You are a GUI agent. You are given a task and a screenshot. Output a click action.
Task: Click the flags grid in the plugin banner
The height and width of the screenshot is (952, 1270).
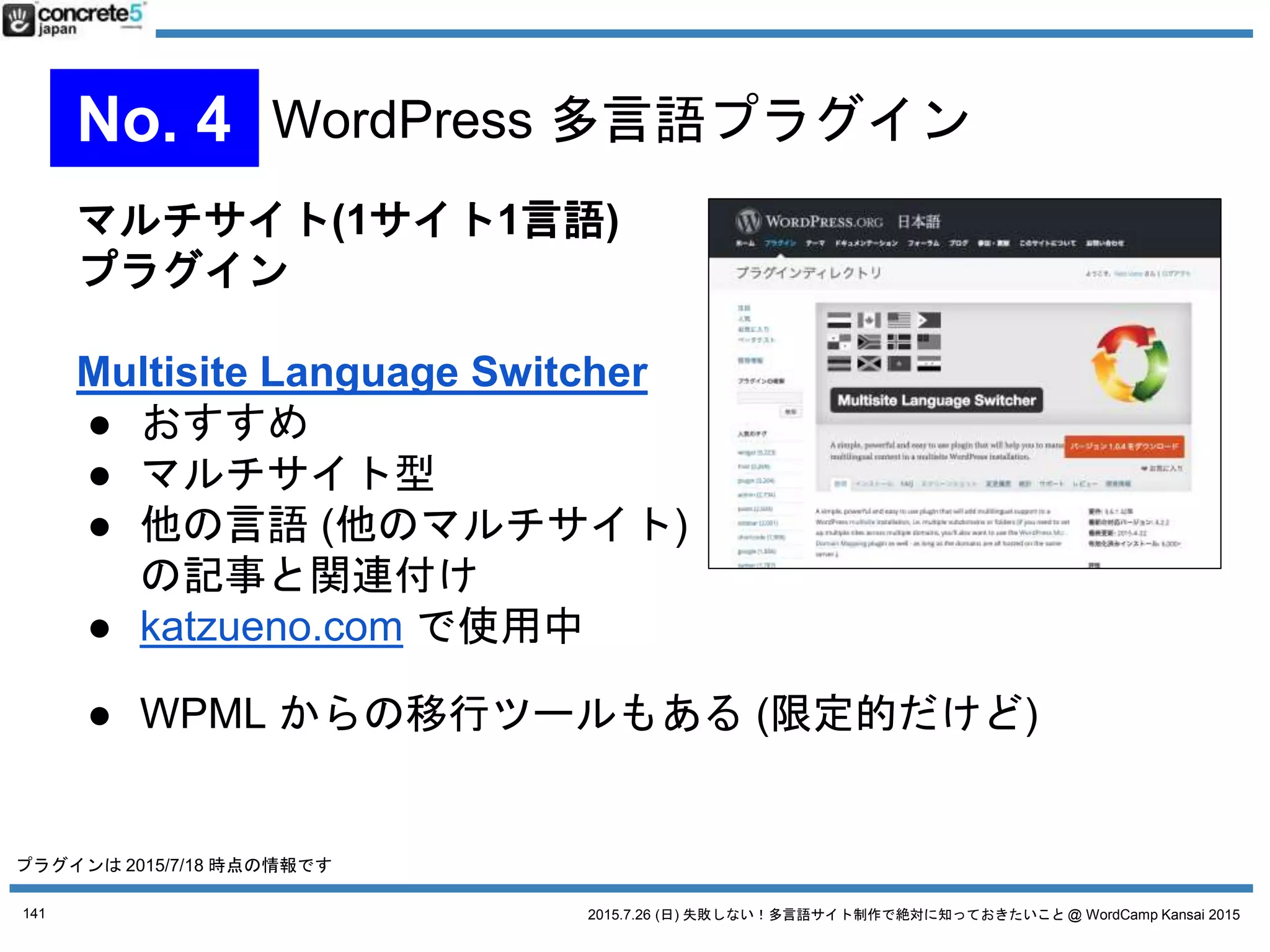coord(884,342)
